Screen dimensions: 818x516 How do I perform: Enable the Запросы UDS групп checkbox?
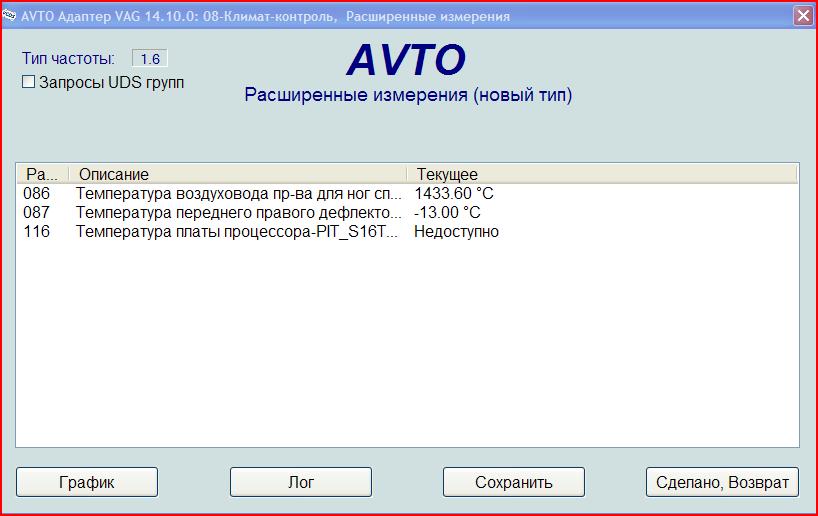click(x=29, y=82)
